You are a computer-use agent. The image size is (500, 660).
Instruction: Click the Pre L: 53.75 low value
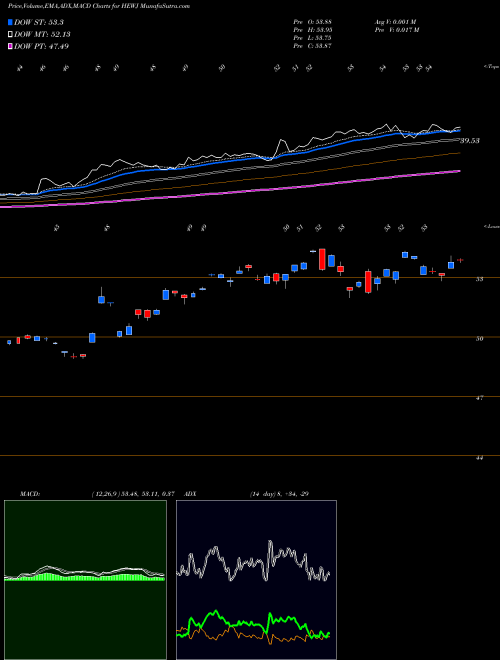(x=313, y=38)
